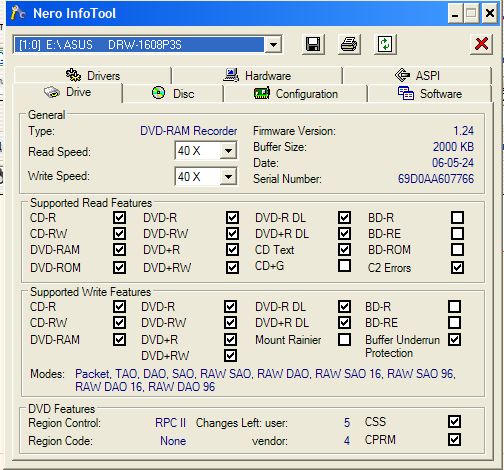
Task: Click the Print icon
Action: tap(349, 44)
